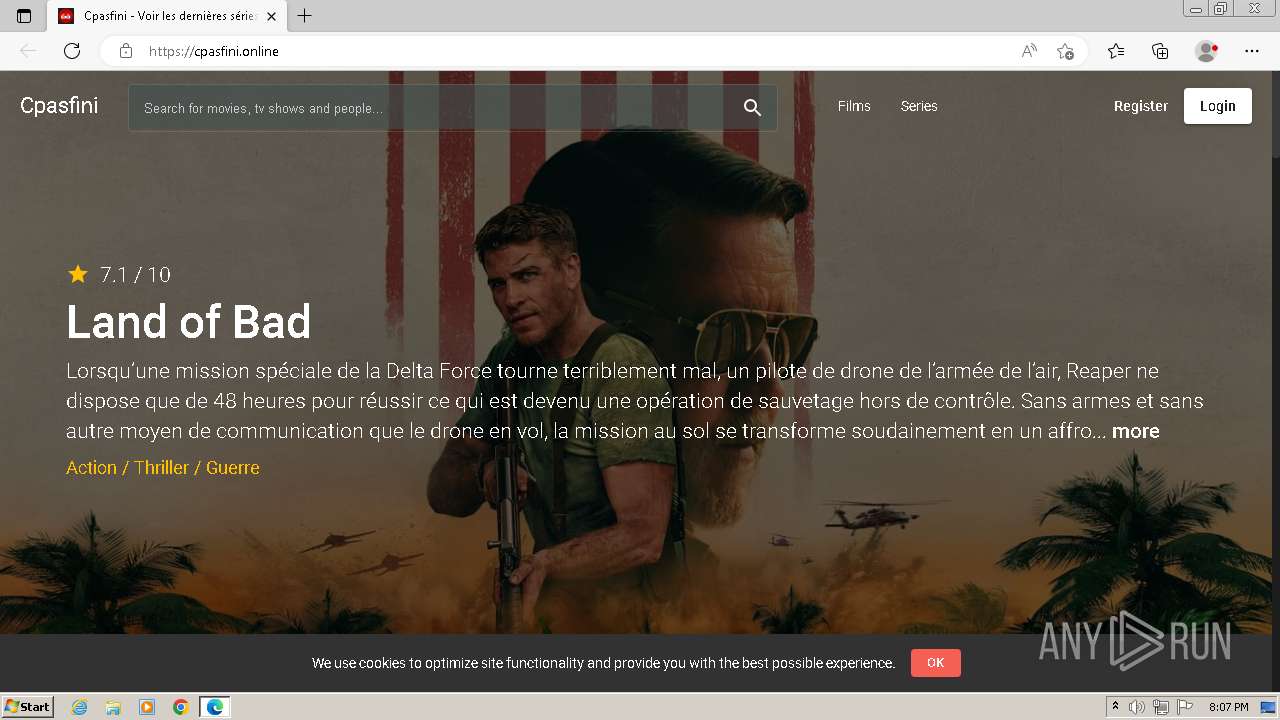Viewport: 1280px width, 720px height.
Task: Open media player taskbar icon
Action: (147, 707)
